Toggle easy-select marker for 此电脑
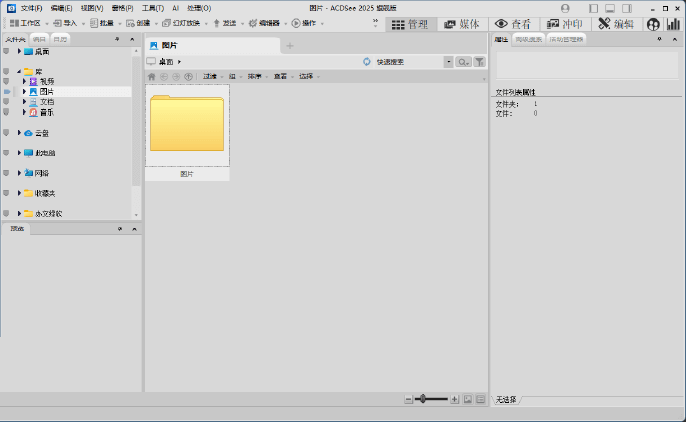The image size is (686, 422). [6, 153]
